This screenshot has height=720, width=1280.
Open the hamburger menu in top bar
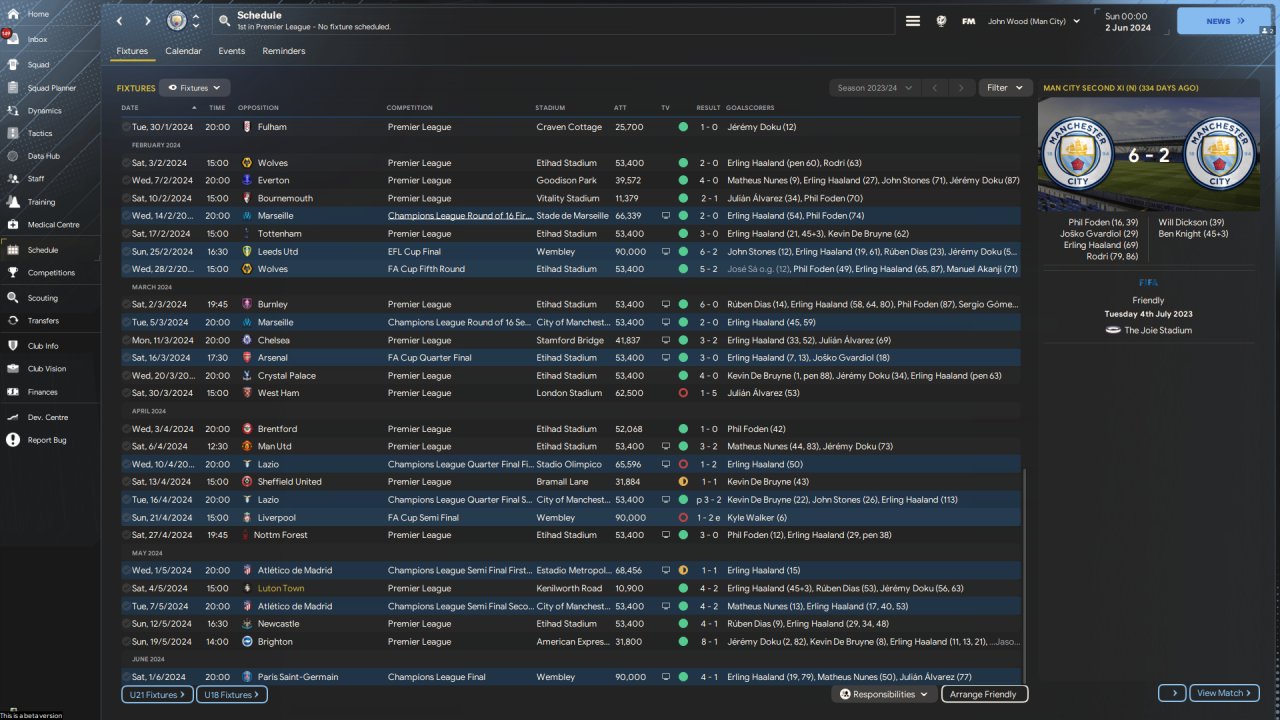click(913, 21)
